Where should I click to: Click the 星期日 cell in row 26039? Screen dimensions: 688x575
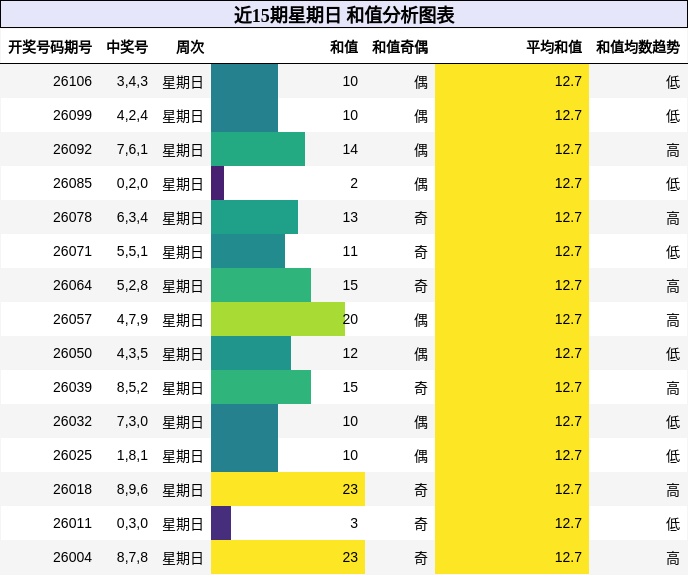click(183, 388)
